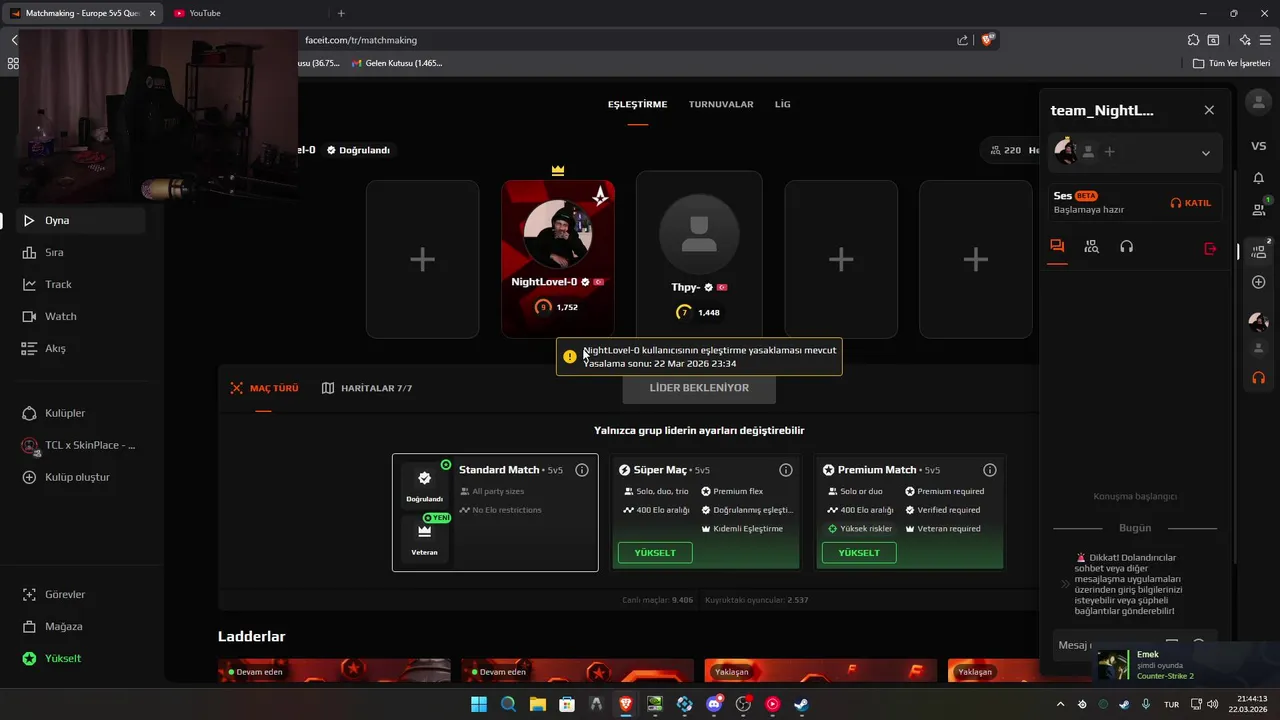Viewport: 1280px width, 720px height.
Task: Click the circled plus in right rail
Action: click(1259, 282)
